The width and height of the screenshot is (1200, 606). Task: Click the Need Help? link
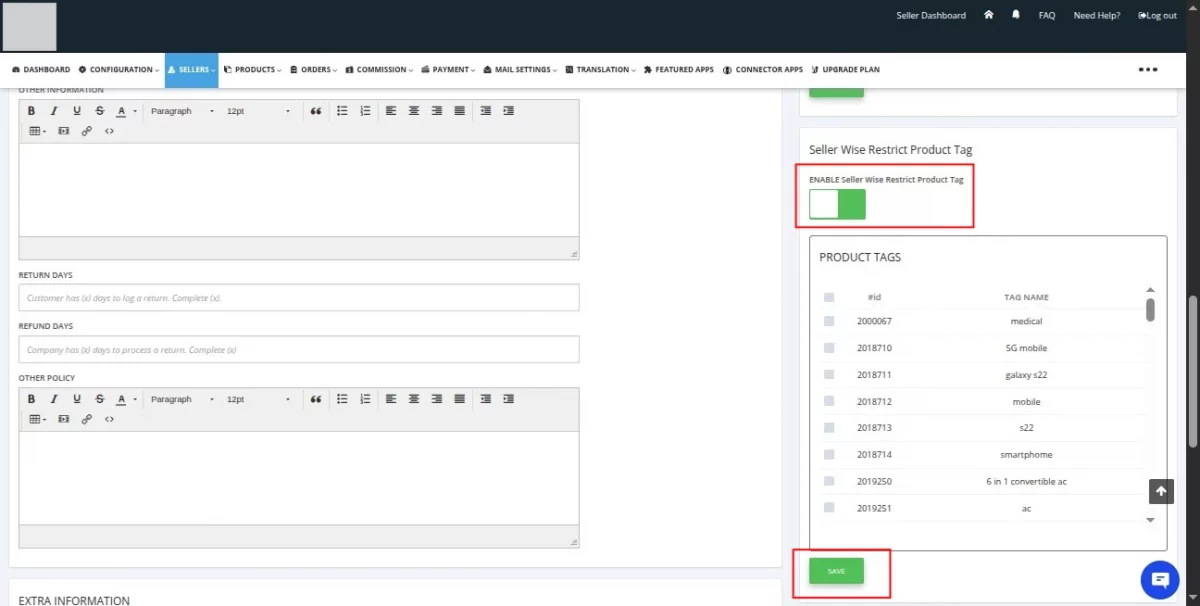[x=1097, y=16]
